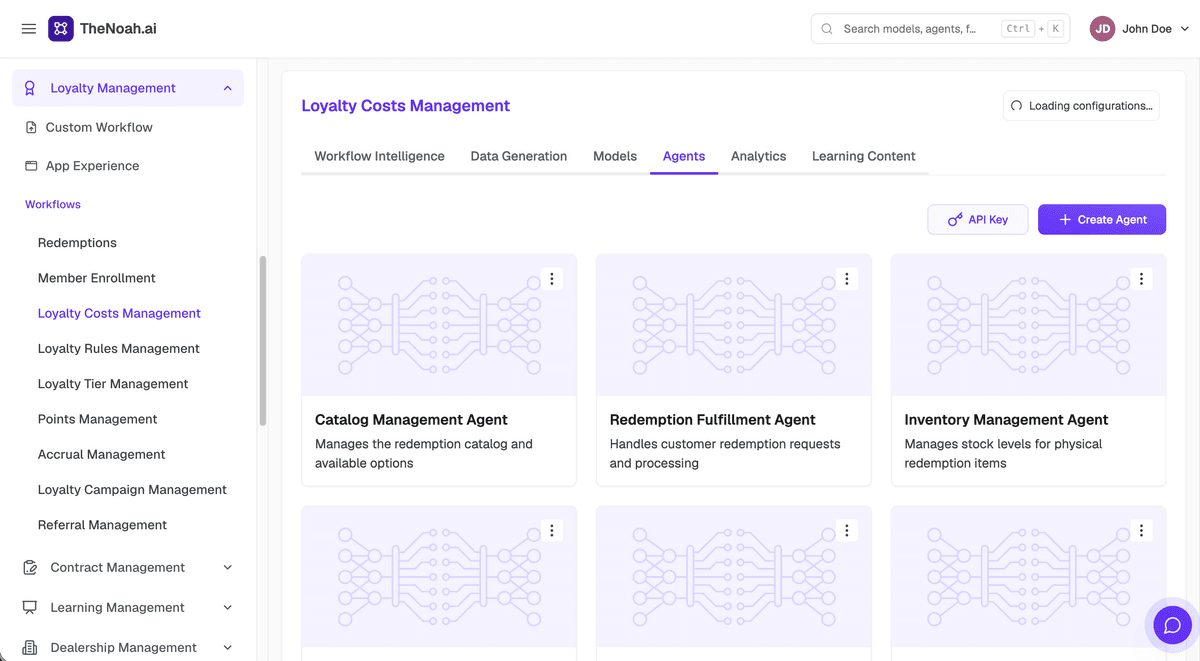
Task: Click the App Experience window icon
Action: click(31, 166)
